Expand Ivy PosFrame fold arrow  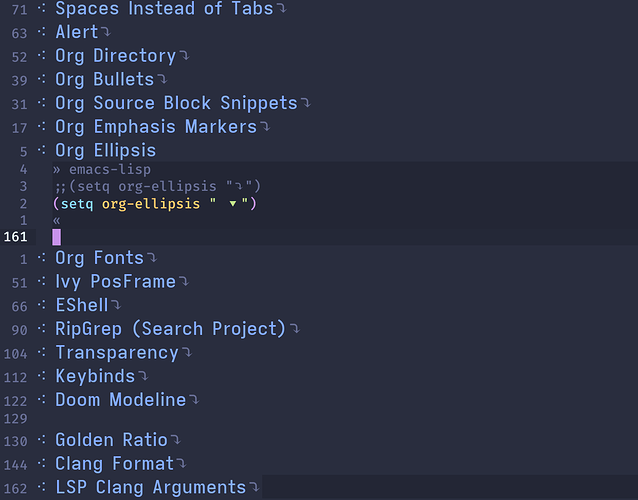[184, 282]
